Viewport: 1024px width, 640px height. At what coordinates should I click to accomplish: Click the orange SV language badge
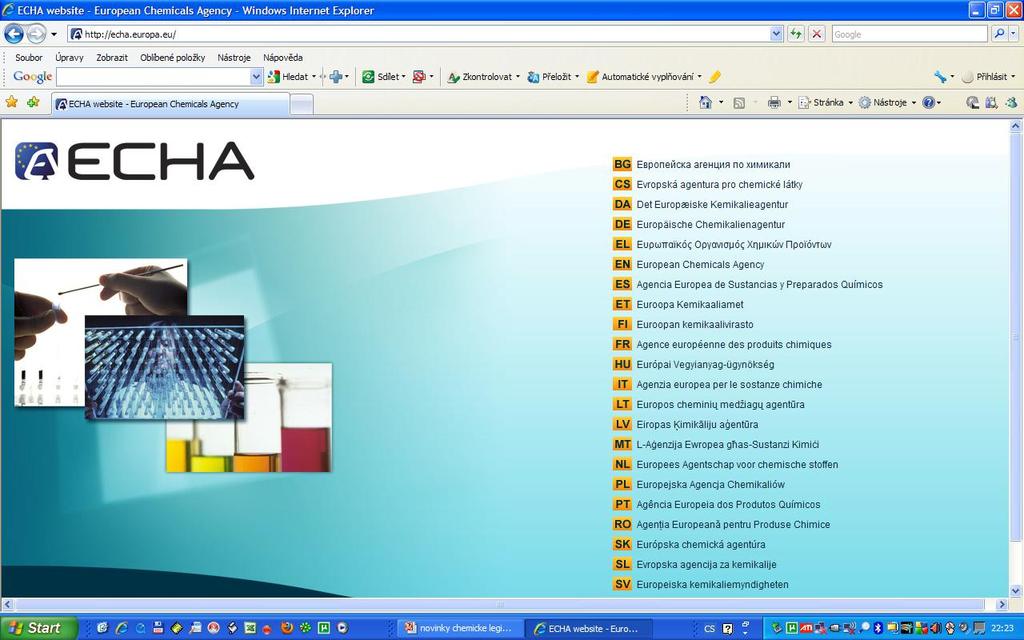(x=622, y=584)
